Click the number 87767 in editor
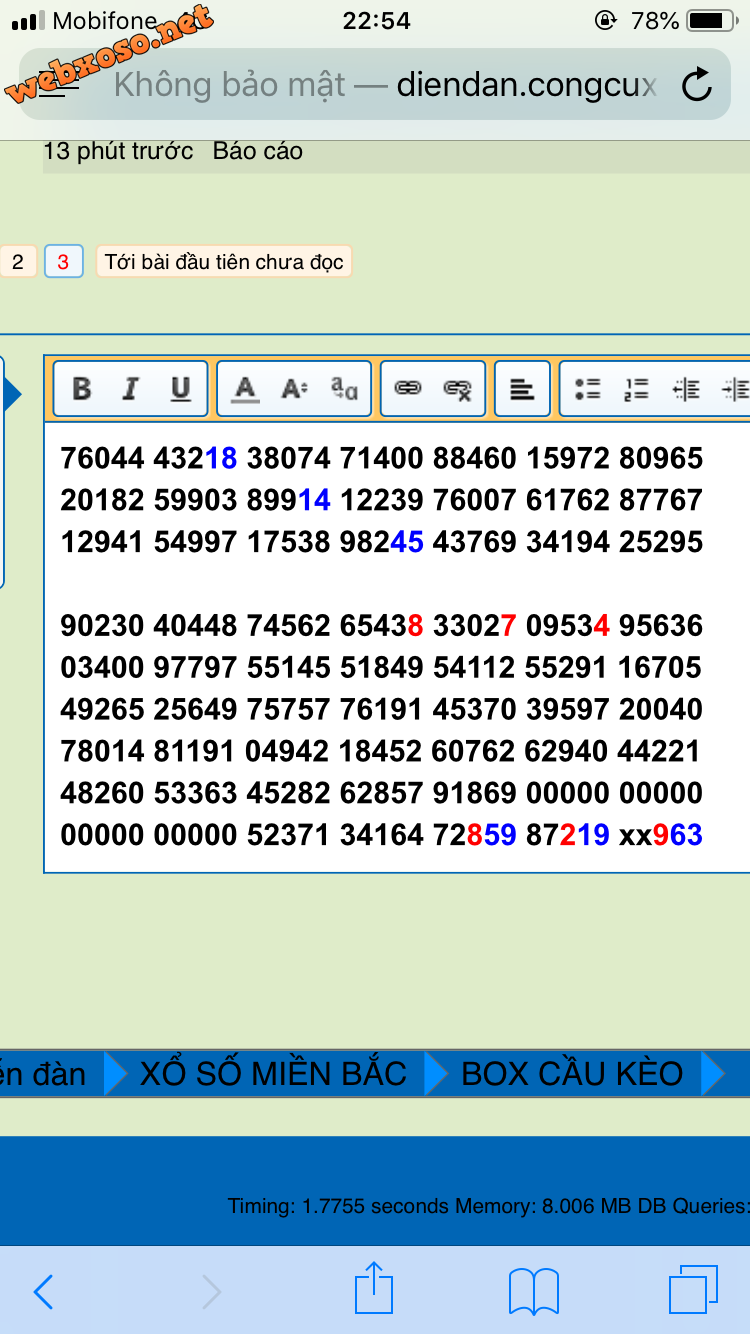Screen dimensions: 750x1334 [x=661, y=500]
